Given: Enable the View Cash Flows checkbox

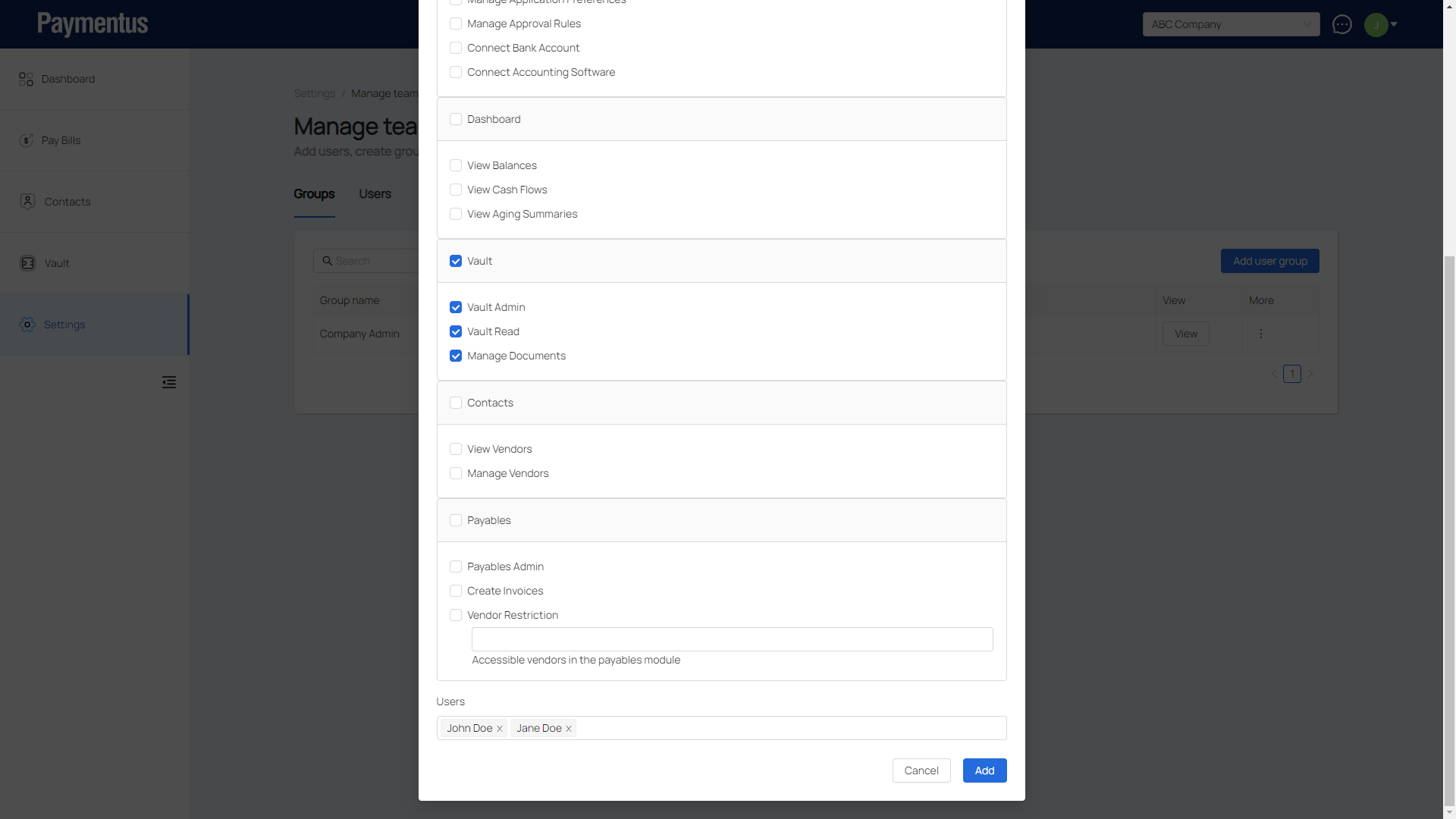Looking at the screenshot, I should click(456, 190).
